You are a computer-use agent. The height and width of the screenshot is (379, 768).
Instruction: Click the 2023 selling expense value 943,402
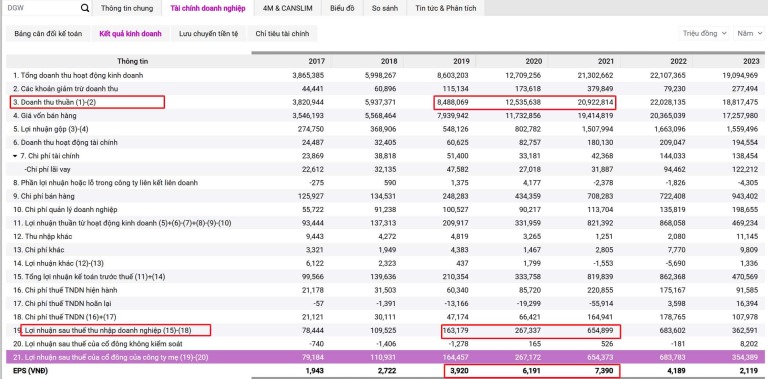point(744,196)
